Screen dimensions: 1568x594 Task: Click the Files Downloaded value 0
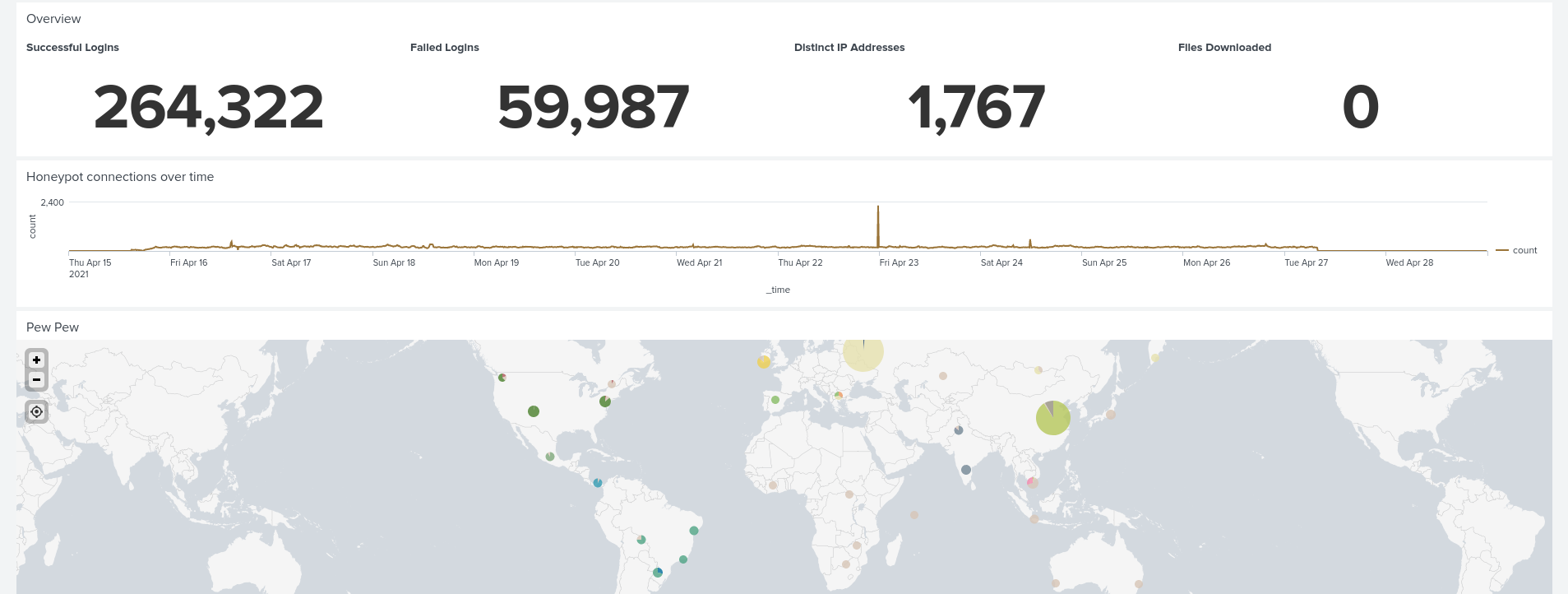click(1360, 108)
